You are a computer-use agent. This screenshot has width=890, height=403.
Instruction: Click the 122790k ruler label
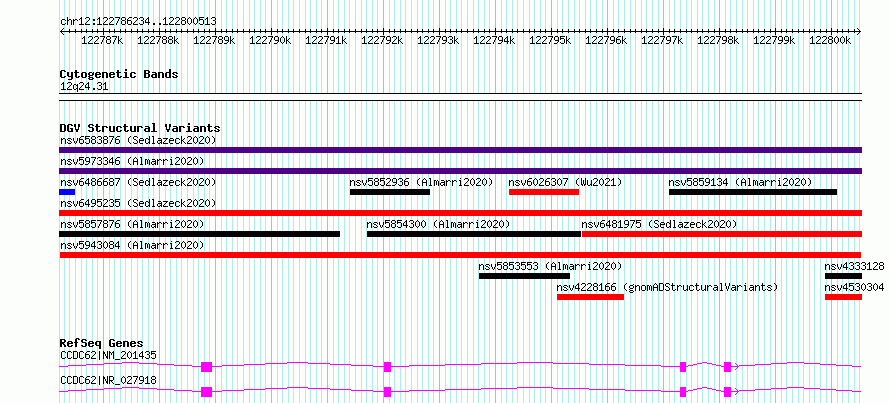point(270,40)
